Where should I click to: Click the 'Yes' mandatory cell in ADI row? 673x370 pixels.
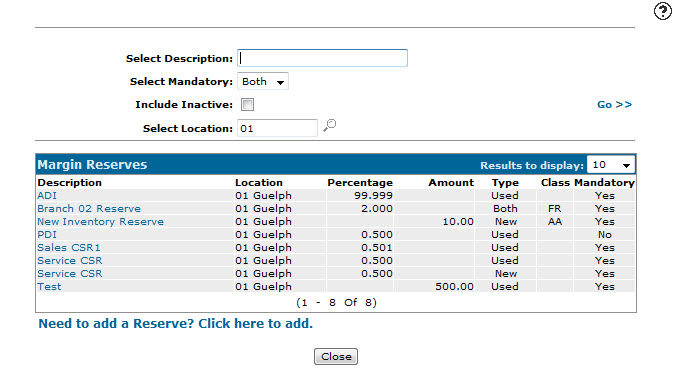click(604, 196)
